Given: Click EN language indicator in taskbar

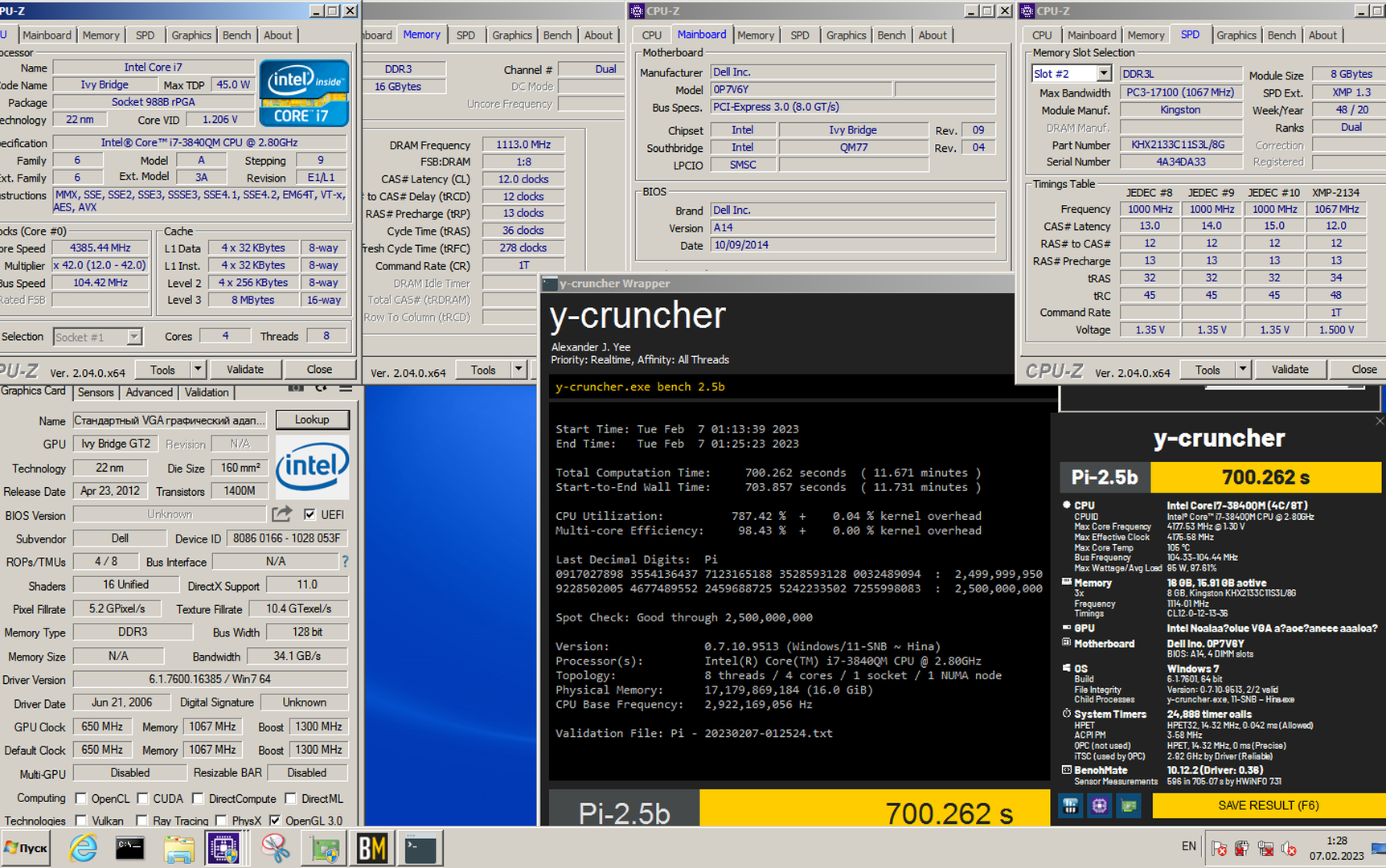Looking at the screenshot, I should [1189, 846].
